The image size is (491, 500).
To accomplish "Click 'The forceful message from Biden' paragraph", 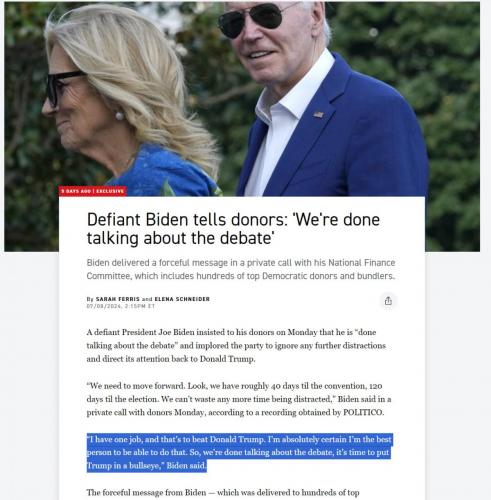I will click(223, 493).
